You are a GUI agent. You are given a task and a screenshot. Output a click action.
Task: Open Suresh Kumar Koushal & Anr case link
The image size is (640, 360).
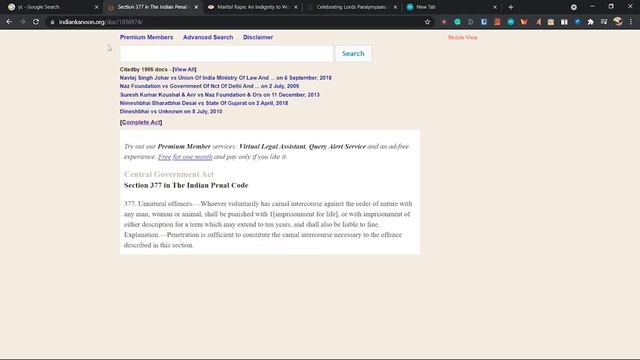220,95
